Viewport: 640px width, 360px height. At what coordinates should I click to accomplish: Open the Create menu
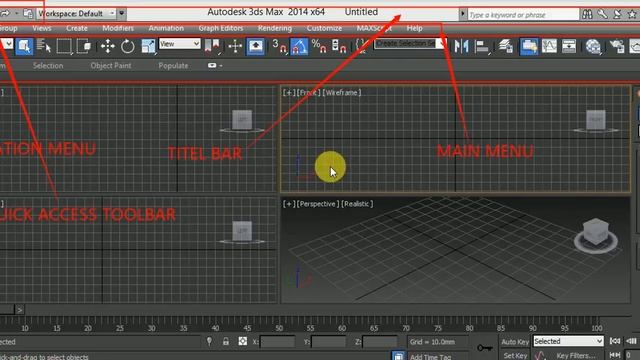pos(77,28)
